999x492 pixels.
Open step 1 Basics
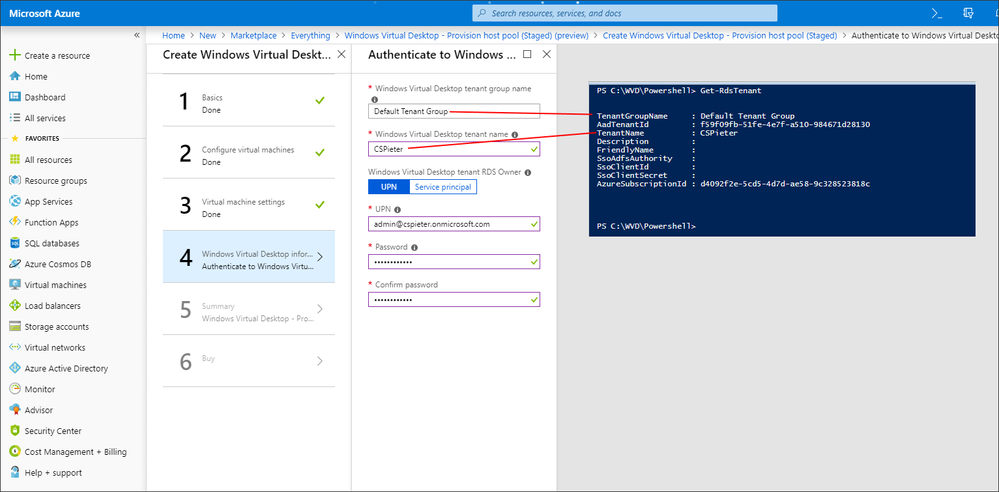click(x=249, y=101)
